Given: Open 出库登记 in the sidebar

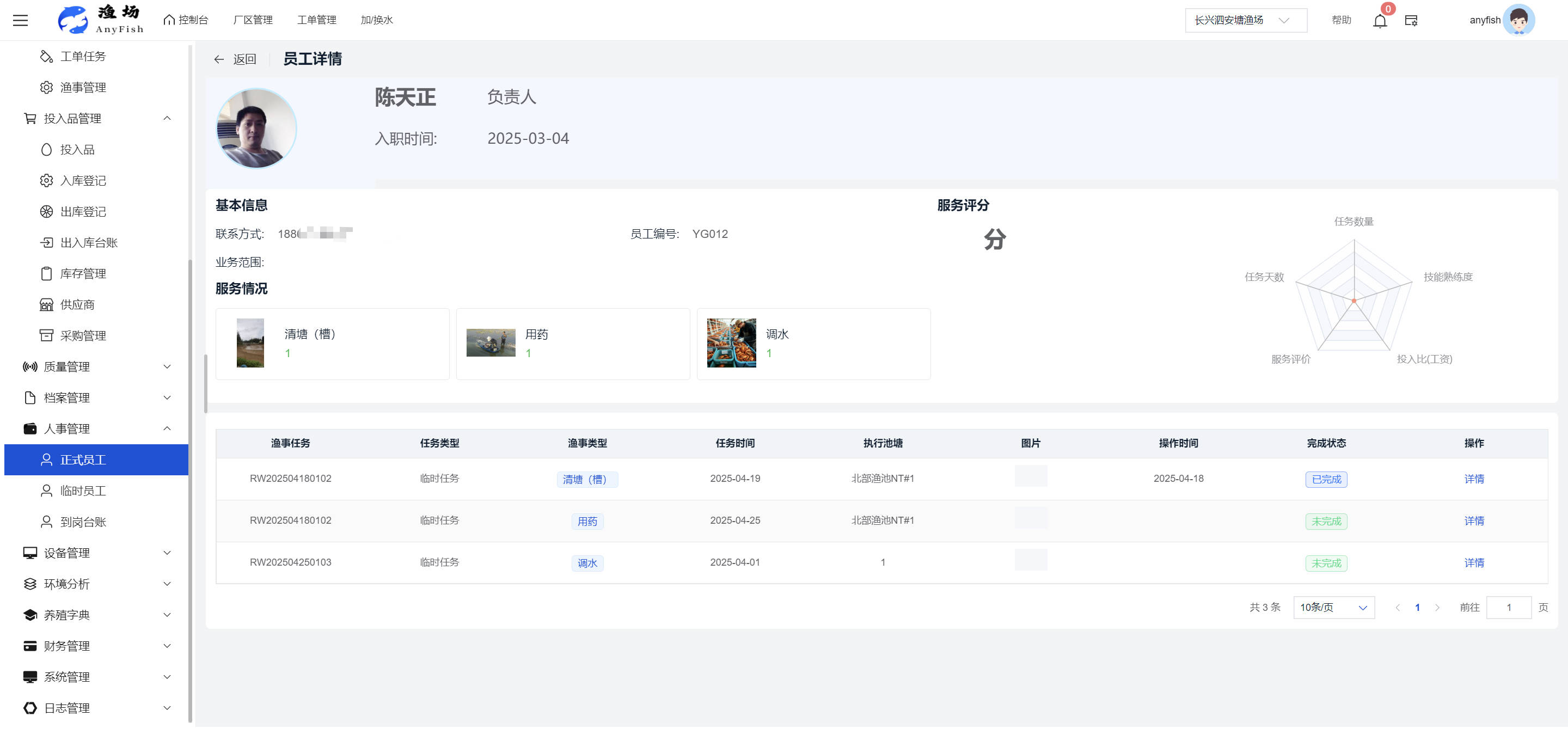Looking at the screenshot, I should 83,212.
